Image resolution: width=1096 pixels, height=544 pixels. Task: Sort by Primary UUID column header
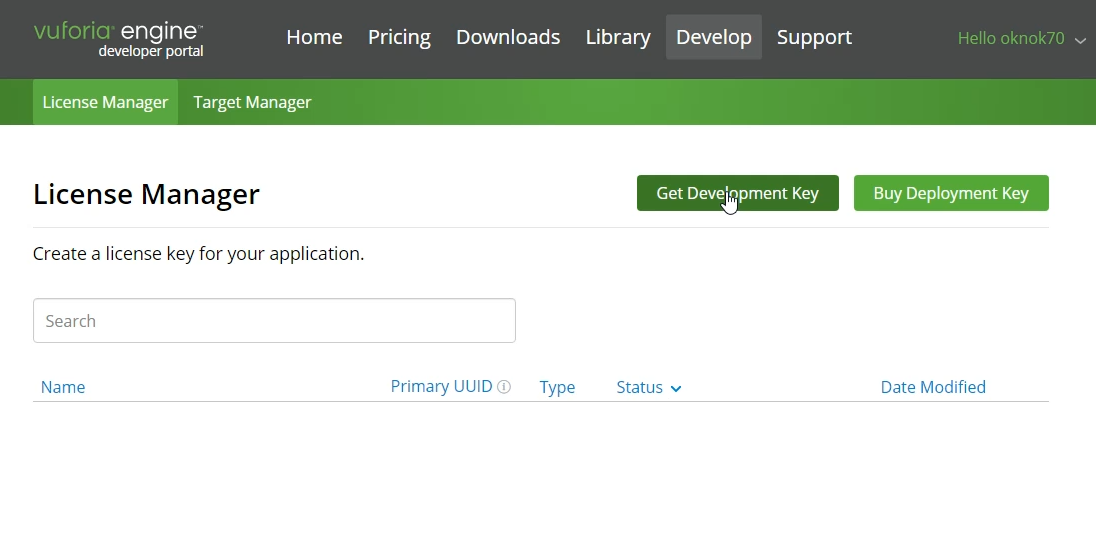pos(441,386)
